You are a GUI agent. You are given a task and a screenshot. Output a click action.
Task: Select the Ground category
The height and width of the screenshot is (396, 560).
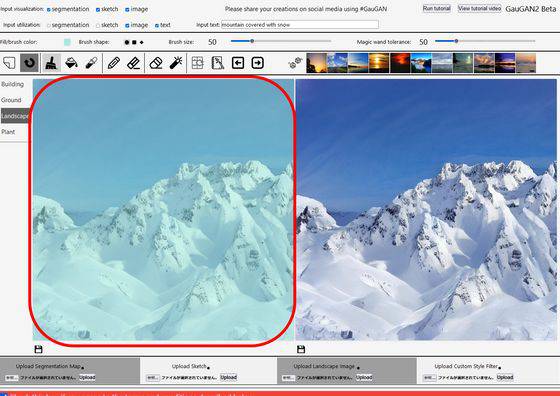click(x=11, y=100)
